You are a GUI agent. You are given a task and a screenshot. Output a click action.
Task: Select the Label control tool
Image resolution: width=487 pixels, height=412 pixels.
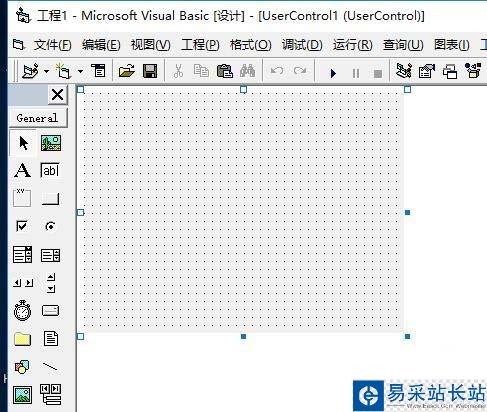22,170
